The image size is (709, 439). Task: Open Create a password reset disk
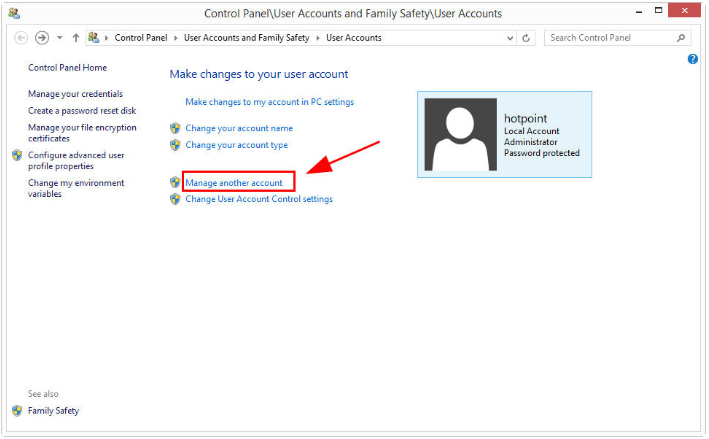[82, 111]
